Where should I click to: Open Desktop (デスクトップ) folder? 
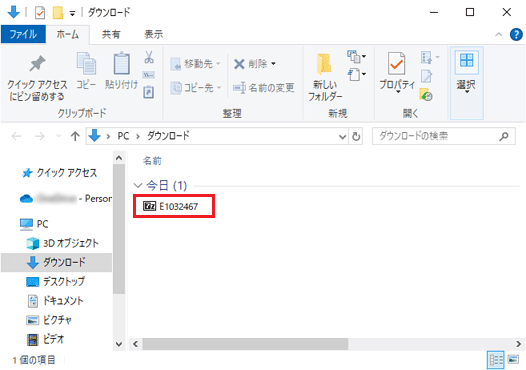click(55, 281)
